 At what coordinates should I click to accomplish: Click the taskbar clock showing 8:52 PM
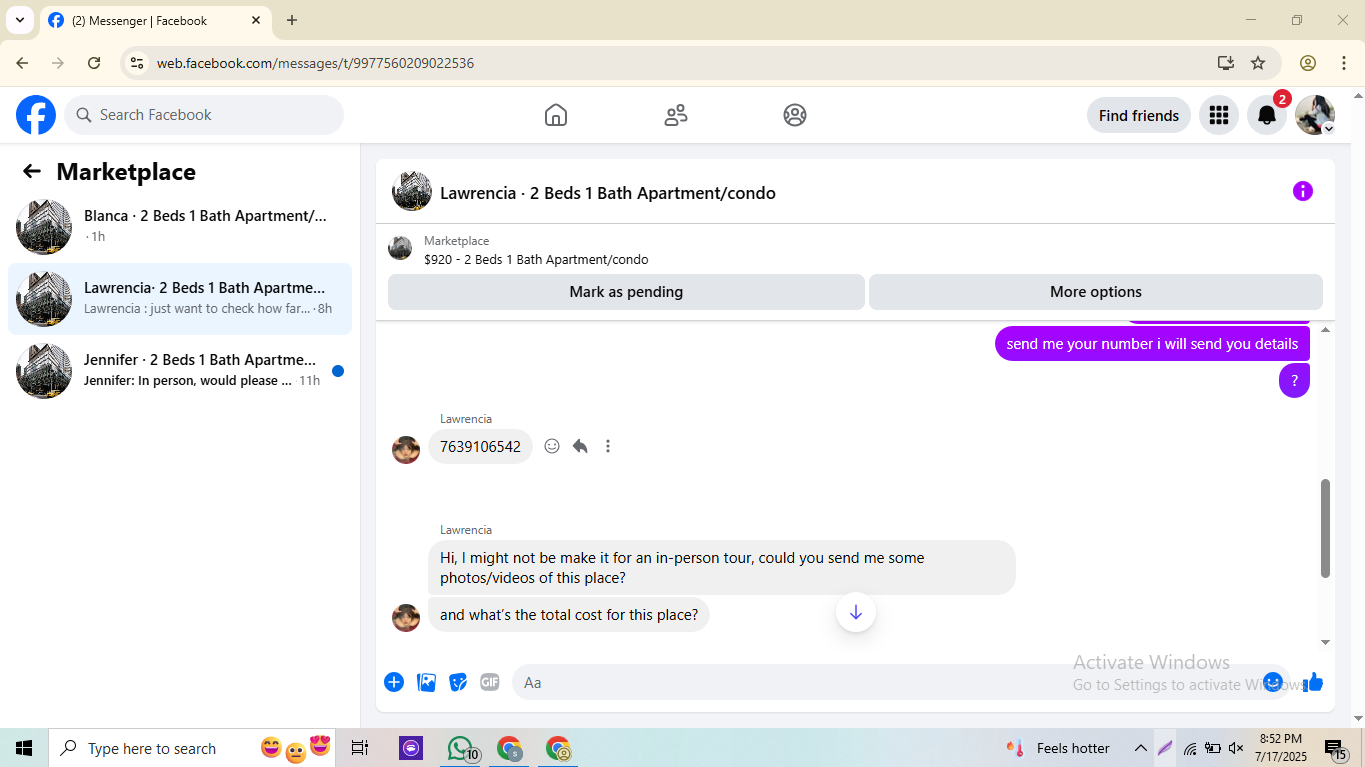[x=1280, y=748]
